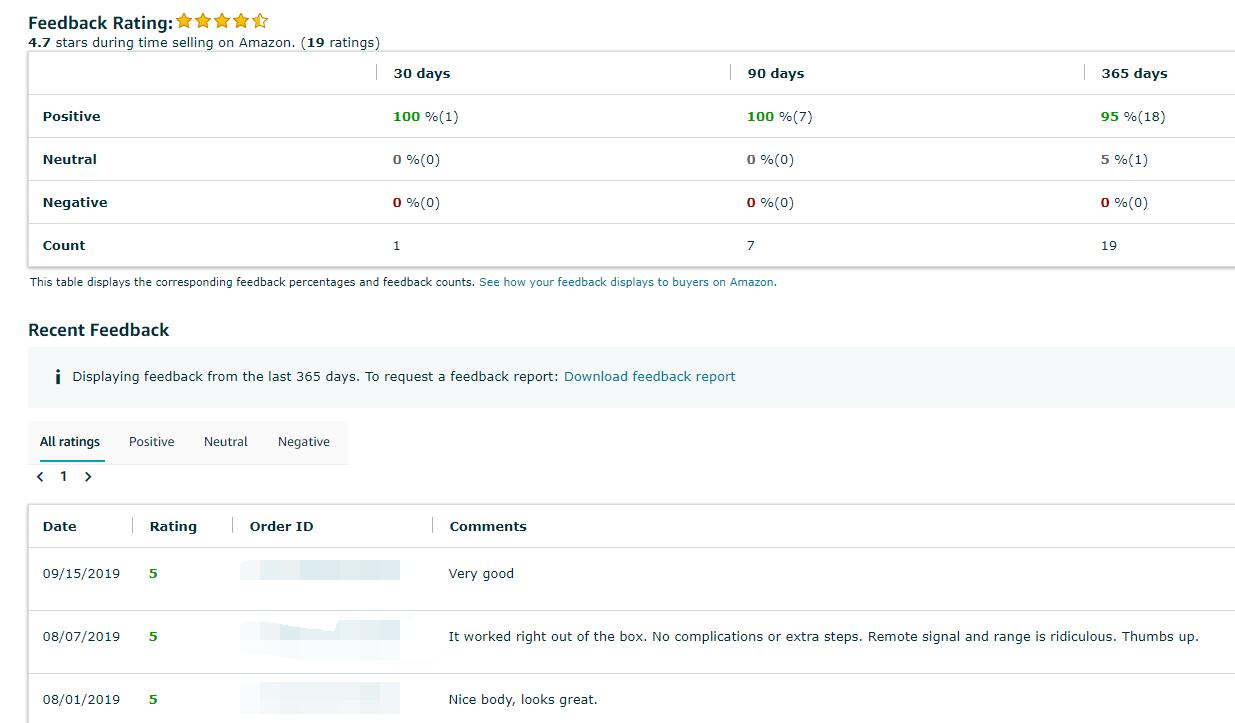Show the Neutral ratings tab
The width and height of the screenshot is (1235, 723).
pyautogui.click(x=226, y=442)
